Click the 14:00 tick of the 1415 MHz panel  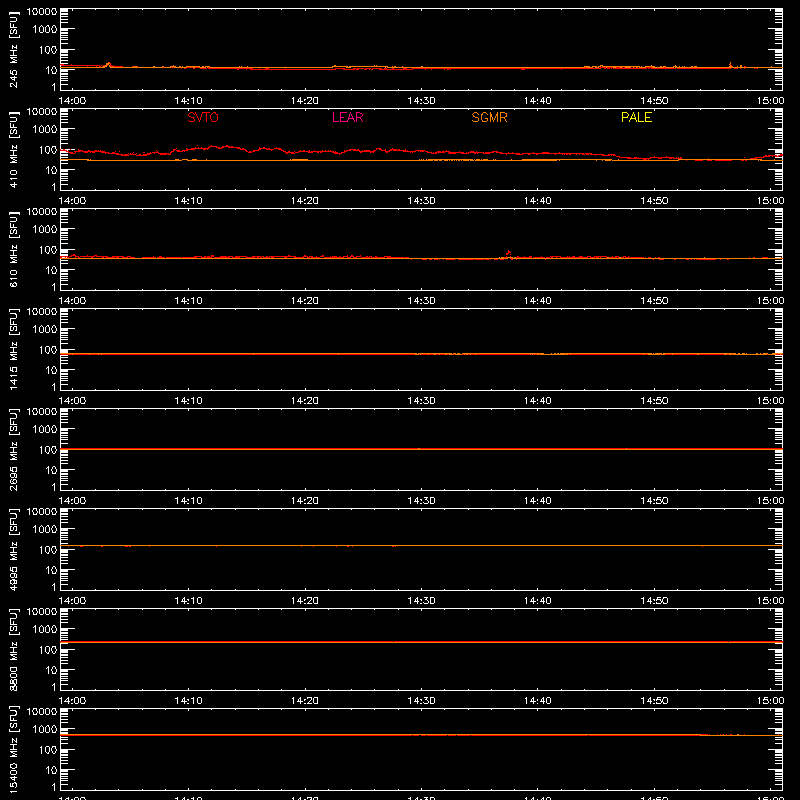pyautogui.click(x=72, y=401)
